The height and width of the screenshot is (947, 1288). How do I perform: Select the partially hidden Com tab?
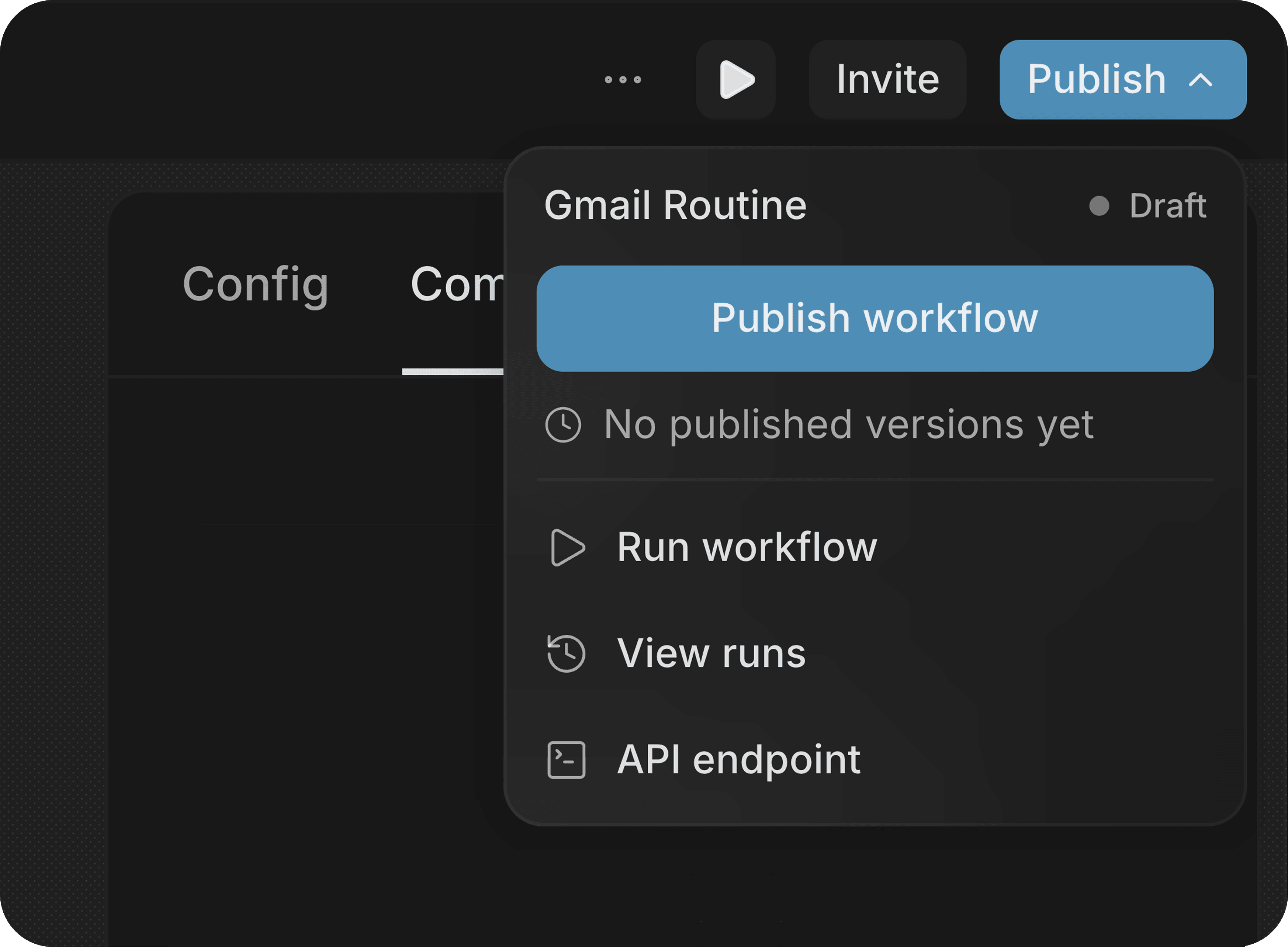457,285
